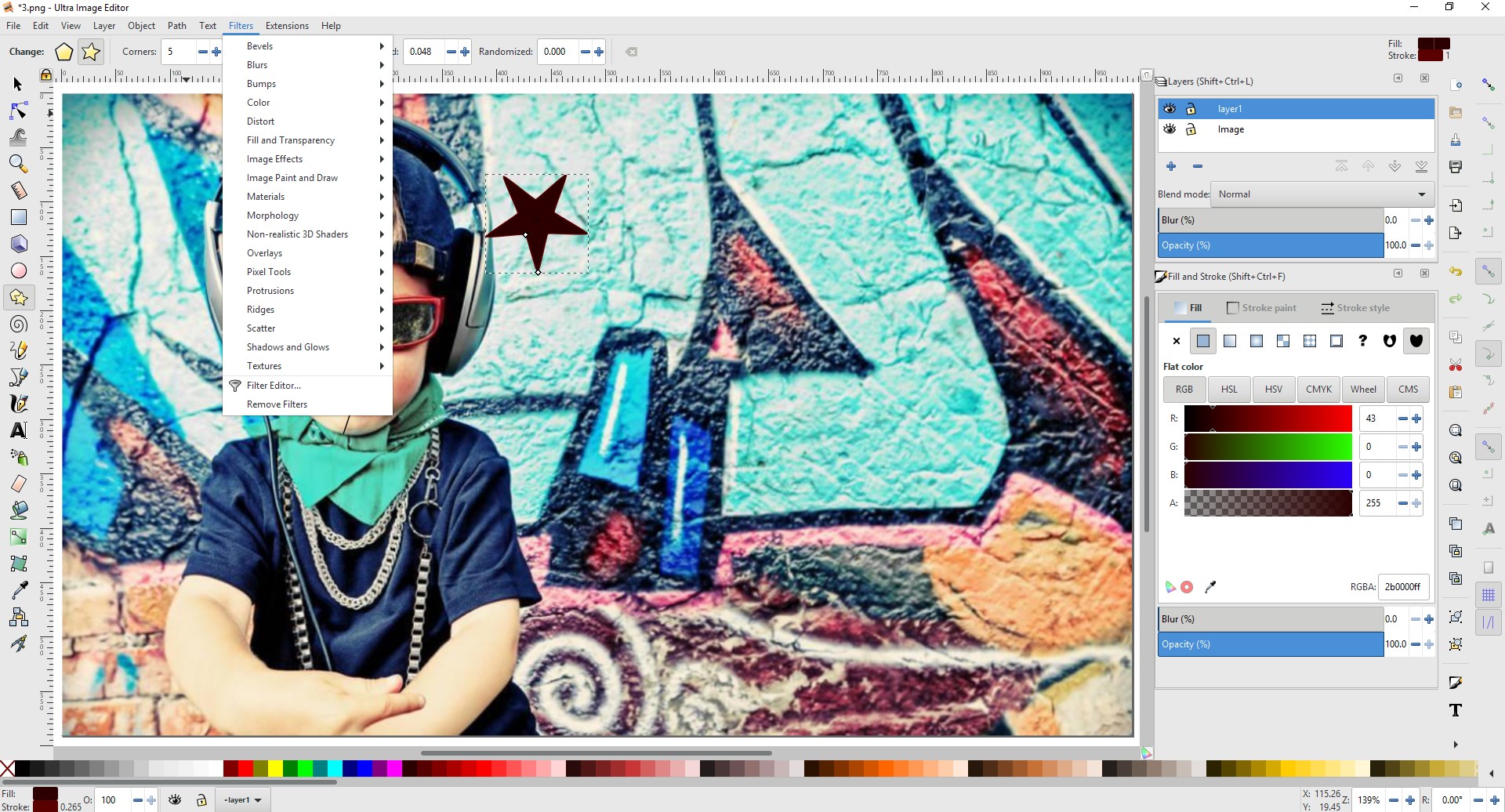Switch color mode to HSV
Screen dimensions: 1505x812
click(1274, 390)
